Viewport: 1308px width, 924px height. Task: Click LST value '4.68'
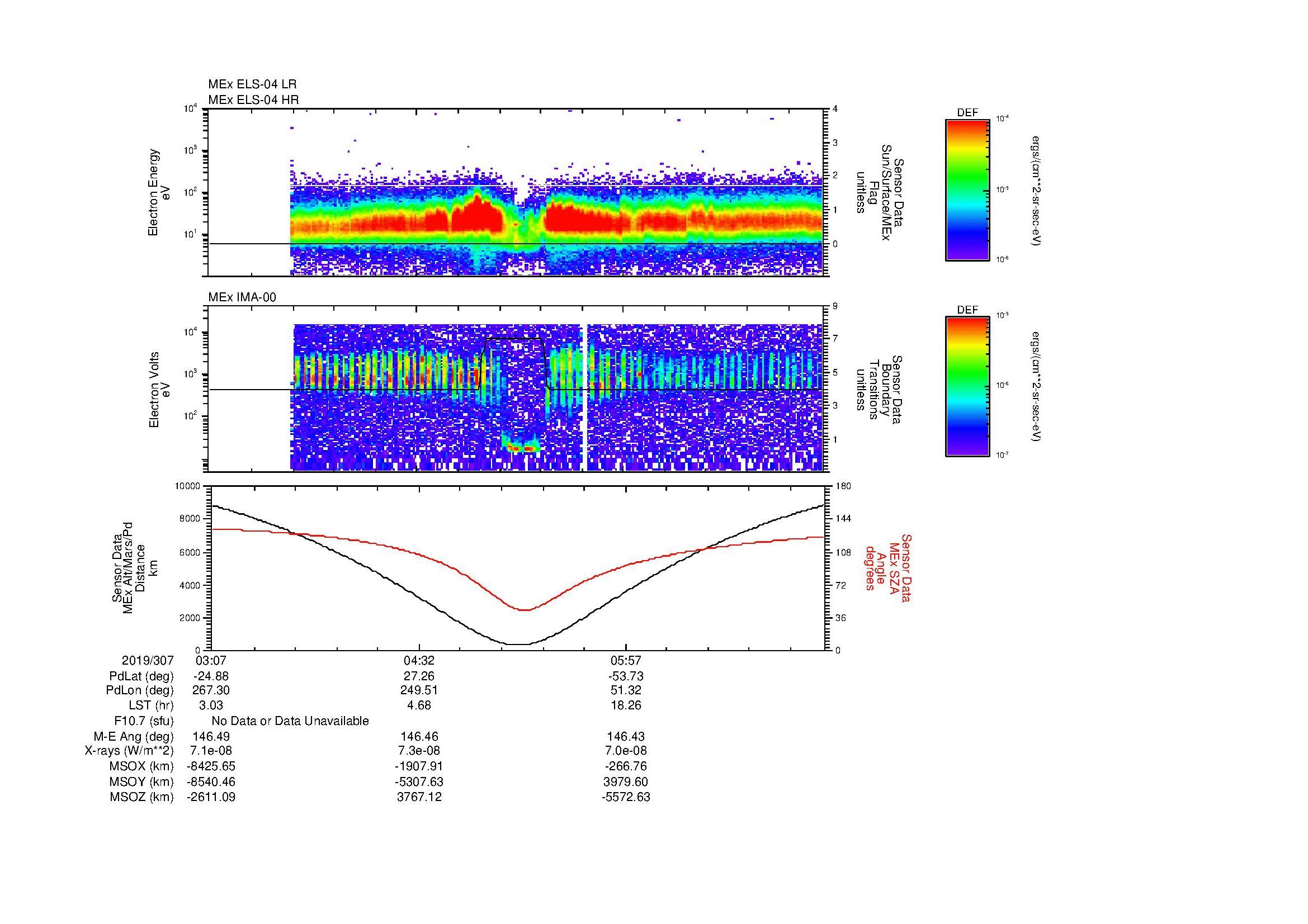pos(419,705)
